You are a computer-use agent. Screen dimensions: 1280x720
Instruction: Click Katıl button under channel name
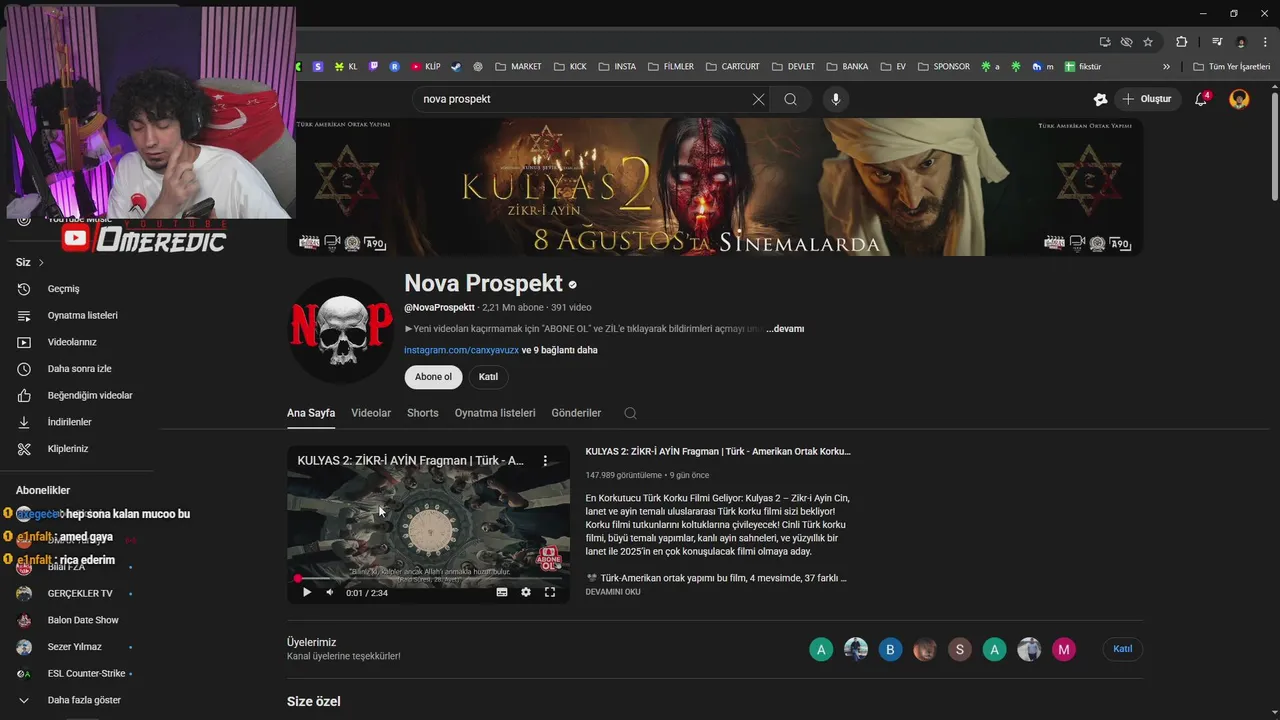pyautogui.click(x=488, y=377)
